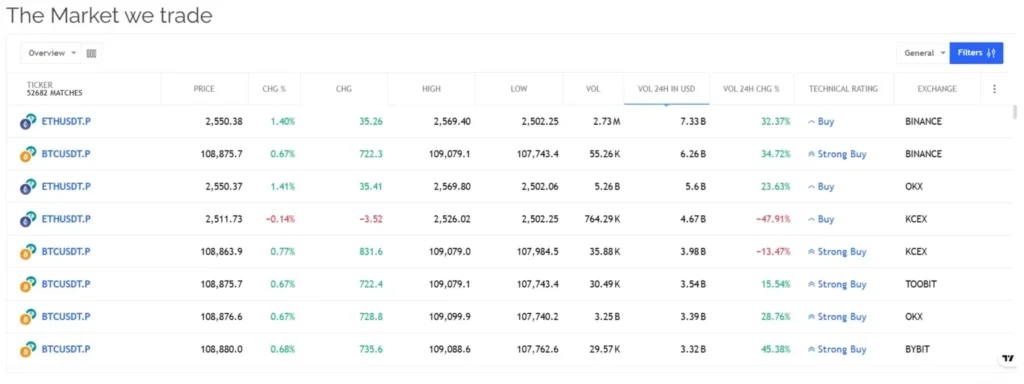Image resolution: width=1024 pixels, height=384 pixels.
Task: Sort by TECHNICAL RATING column header
Action: tap(843, 89)
